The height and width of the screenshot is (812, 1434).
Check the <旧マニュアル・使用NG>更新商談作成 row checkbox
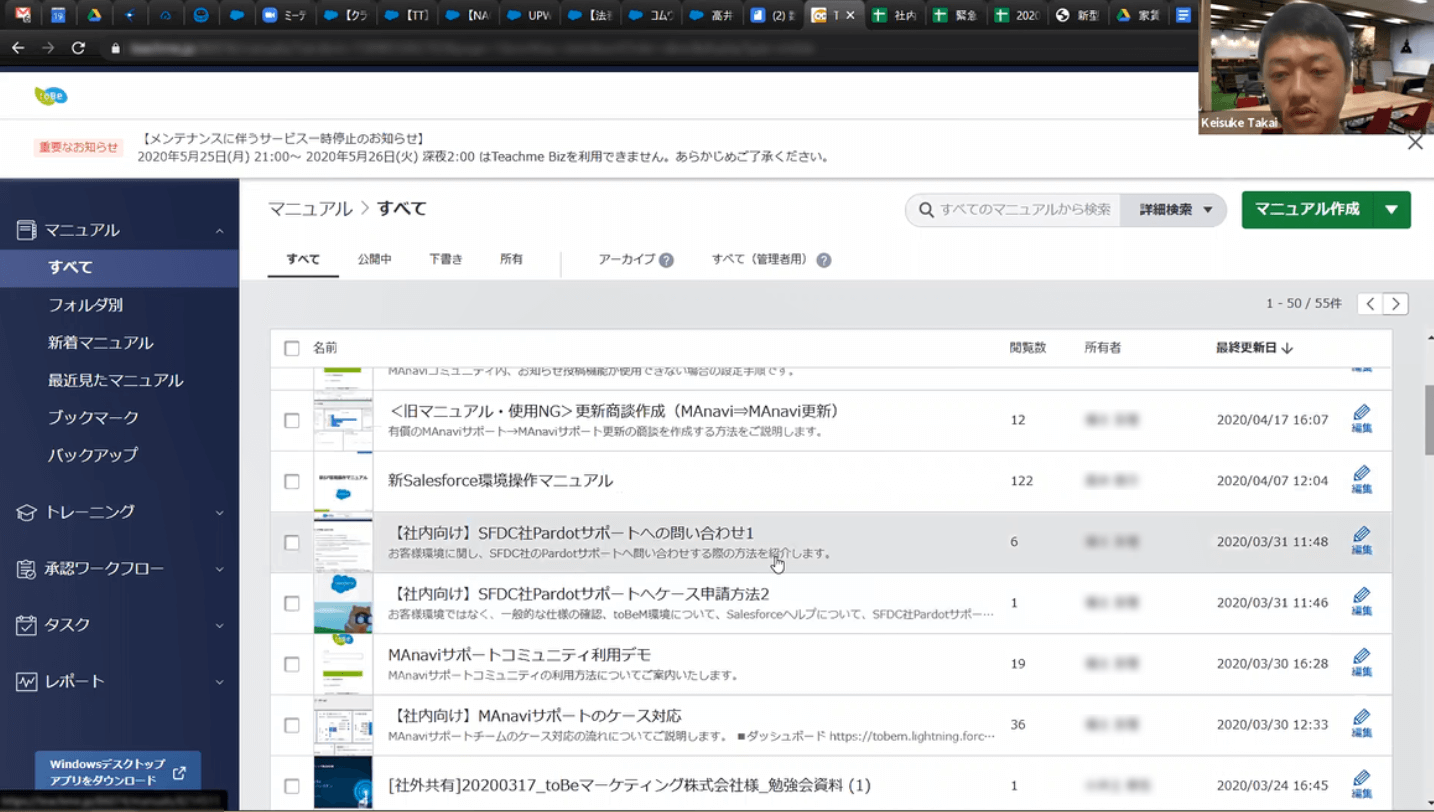coord(292,421)
